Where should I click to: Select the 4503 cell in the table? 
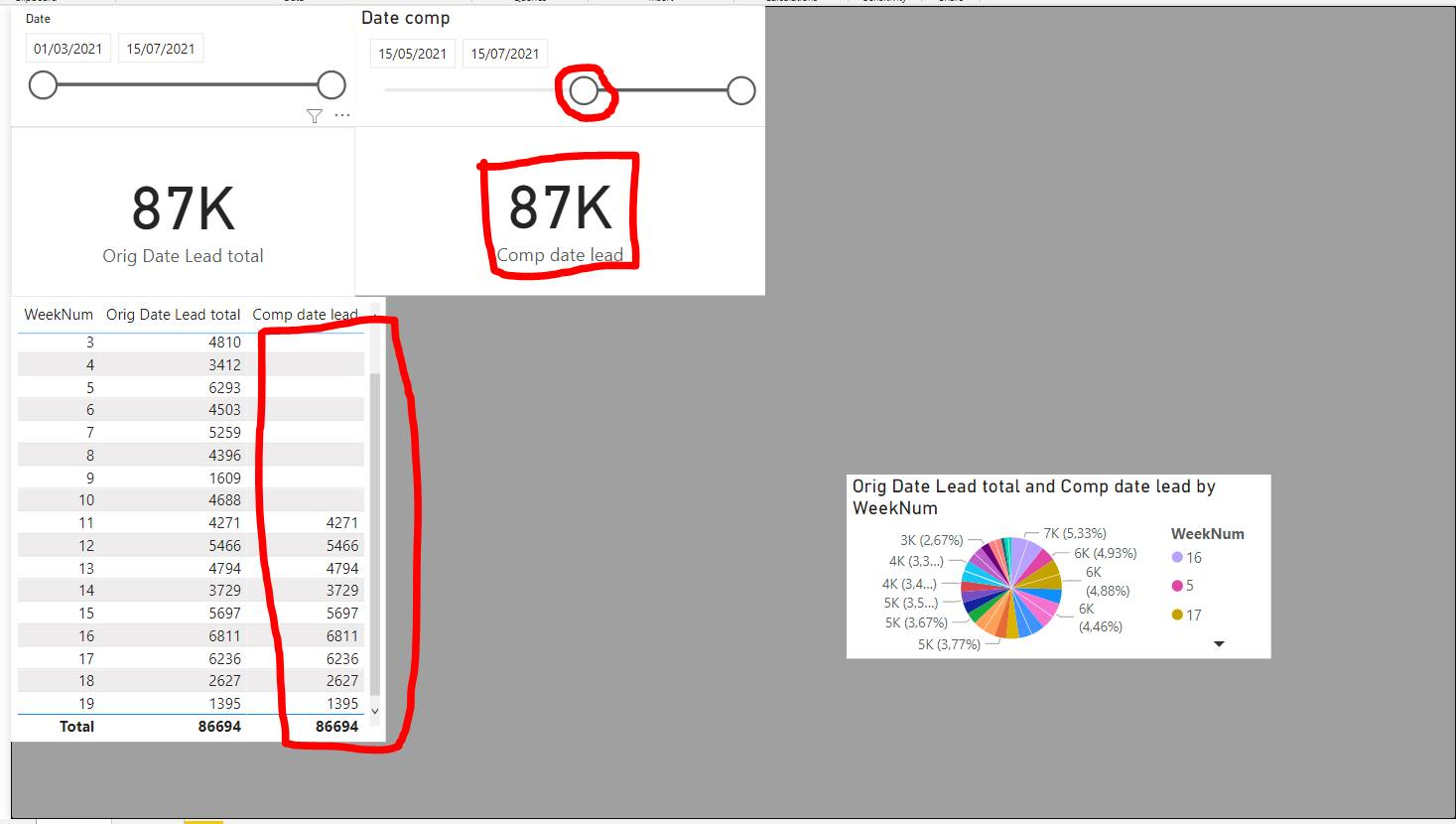click(224, 410)
